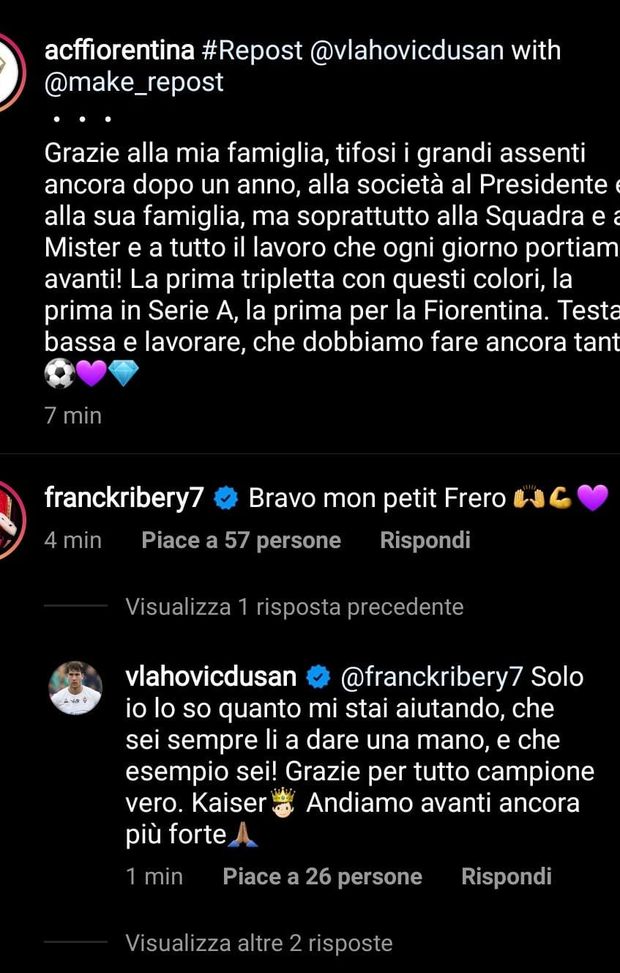
Task: Tap verified badge next to franckribery7
Action: click(225, 498)
